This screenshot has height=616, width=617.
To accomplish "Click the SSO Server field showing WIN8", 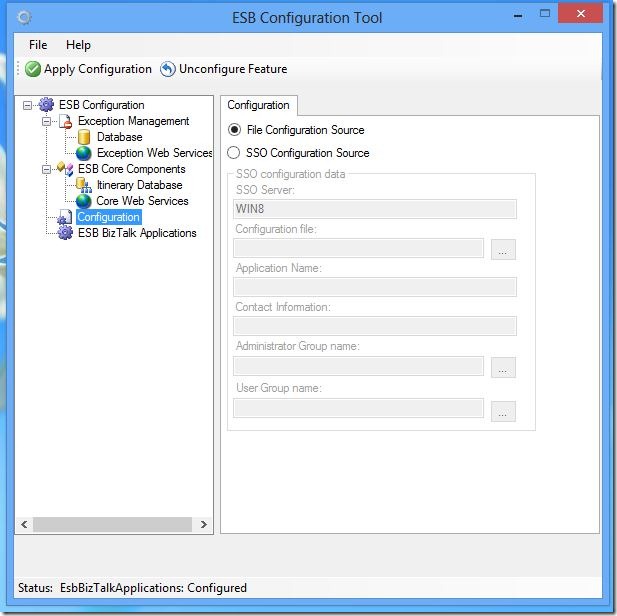I will pos(375,209).
